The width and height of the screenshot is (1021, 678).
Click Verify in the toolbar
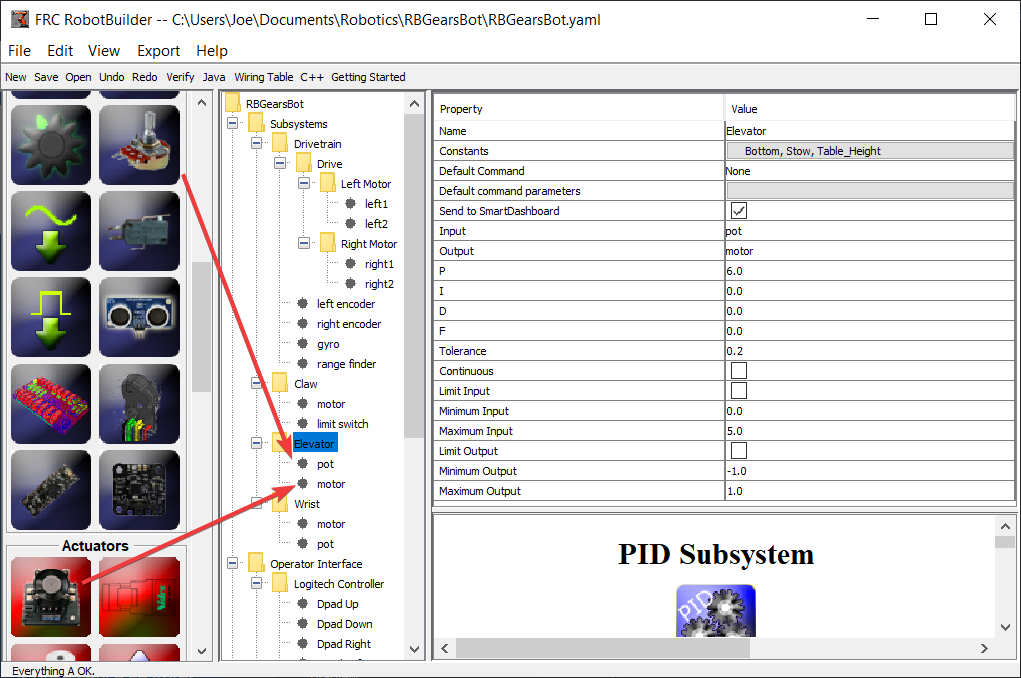click(x=180, y=76)
